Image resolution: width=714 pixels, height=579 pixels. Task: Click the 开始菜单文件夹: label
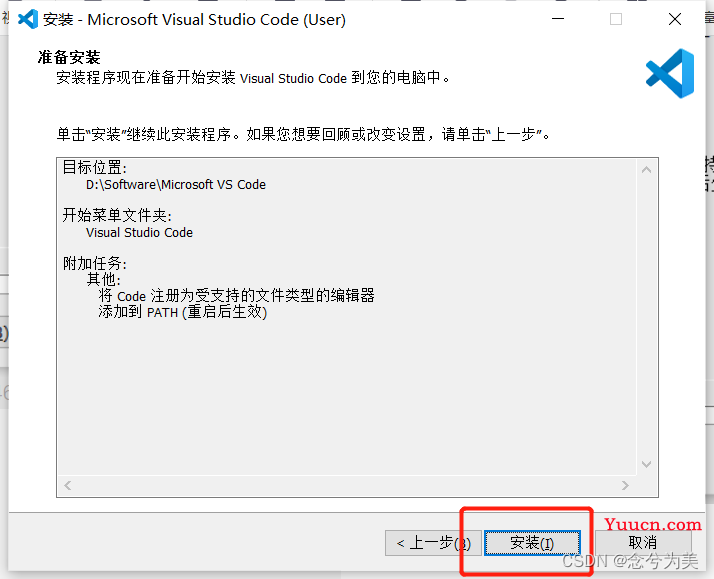[x=117, y=215]
